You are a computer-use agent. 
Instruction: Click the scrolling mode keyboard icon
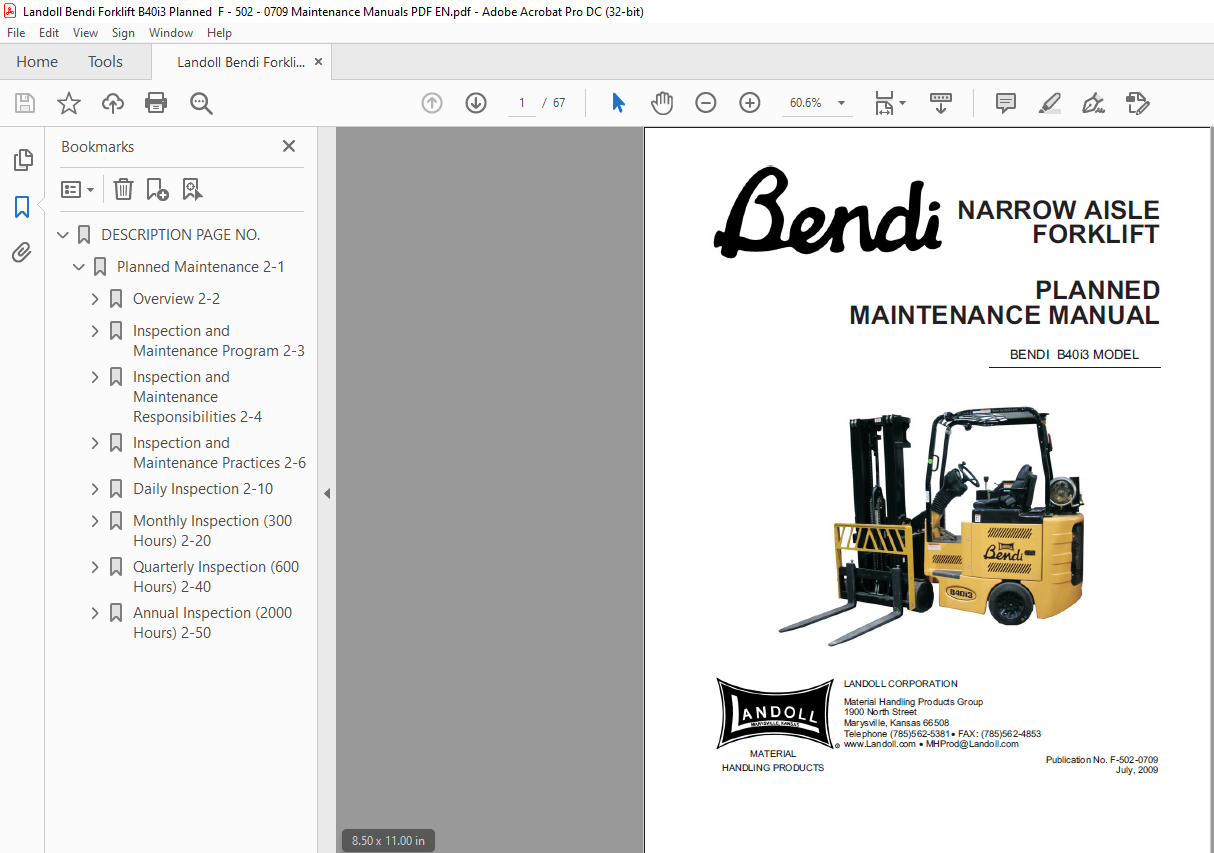click(941, 103)
